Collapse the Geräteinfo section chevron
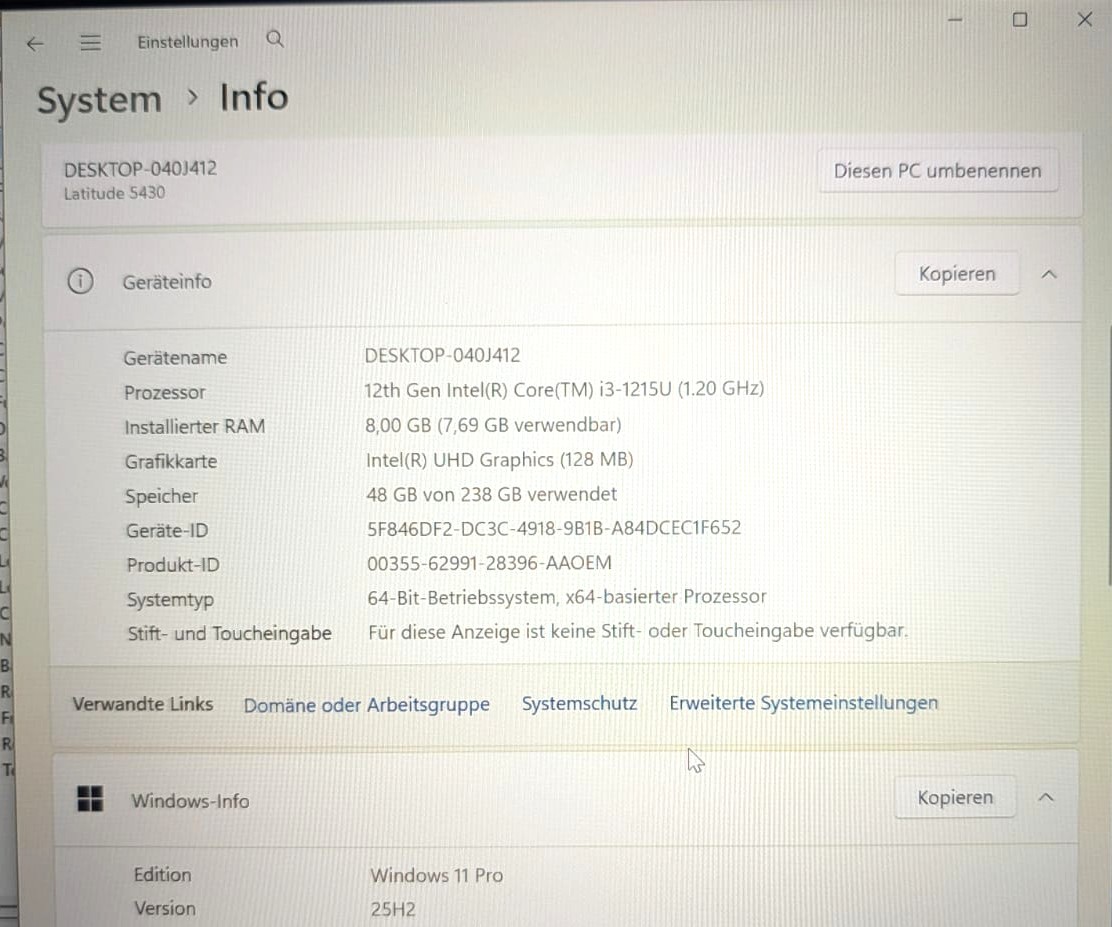The image size is (1112, 927). 1049,274
